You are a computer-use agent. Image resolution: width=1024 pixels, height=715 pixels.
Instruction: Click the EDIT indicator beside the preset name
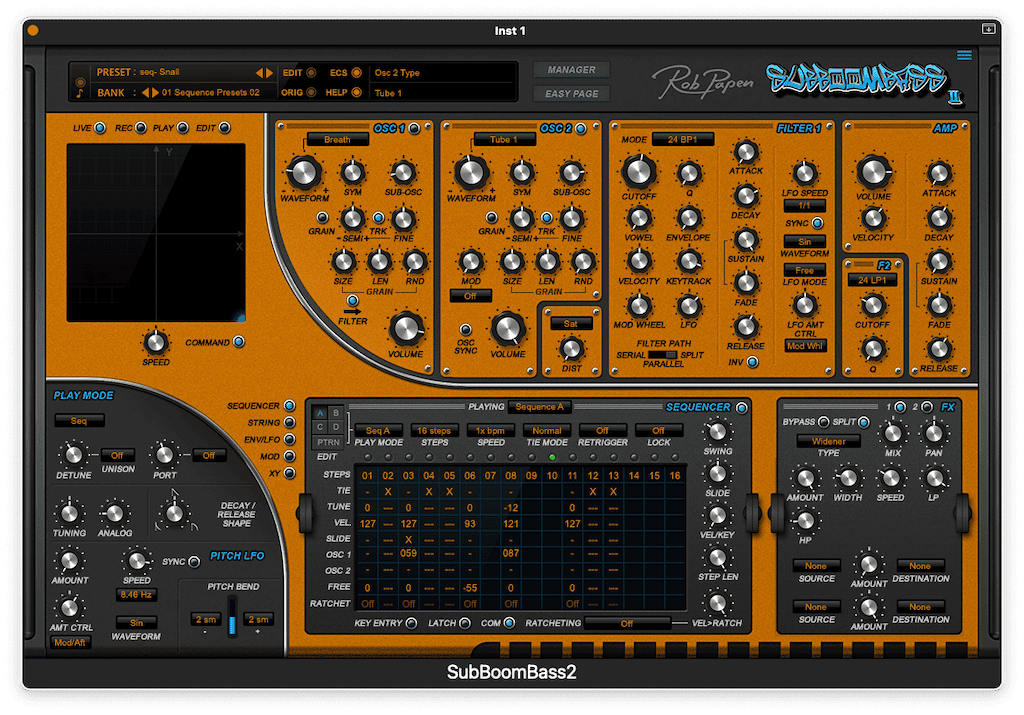coord(310,71)
